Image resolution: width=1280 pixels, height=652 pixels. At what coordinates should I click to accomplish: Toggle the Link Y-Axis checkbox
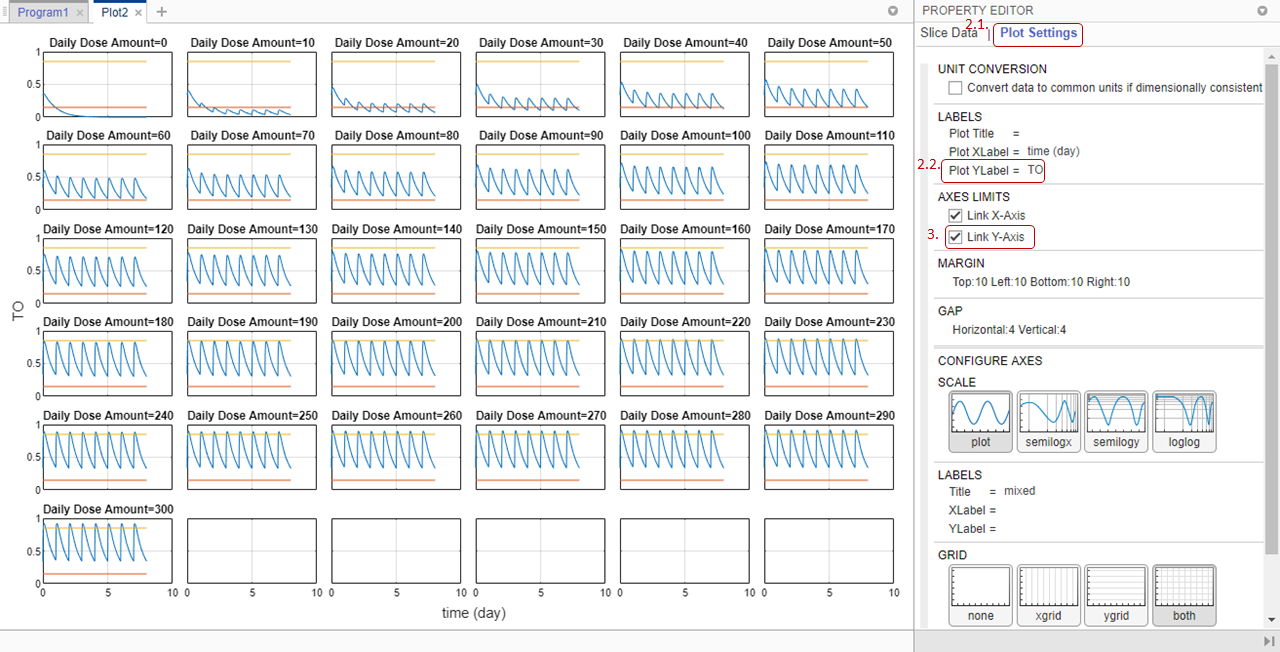(x=955, y=237)
